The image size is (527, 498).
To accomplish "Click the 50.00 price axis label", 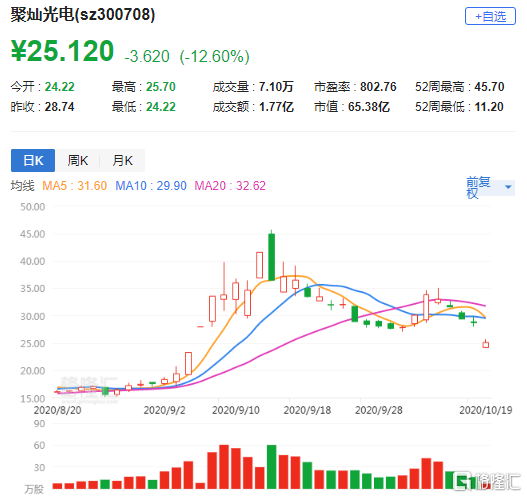I will (x=33, y=207).
